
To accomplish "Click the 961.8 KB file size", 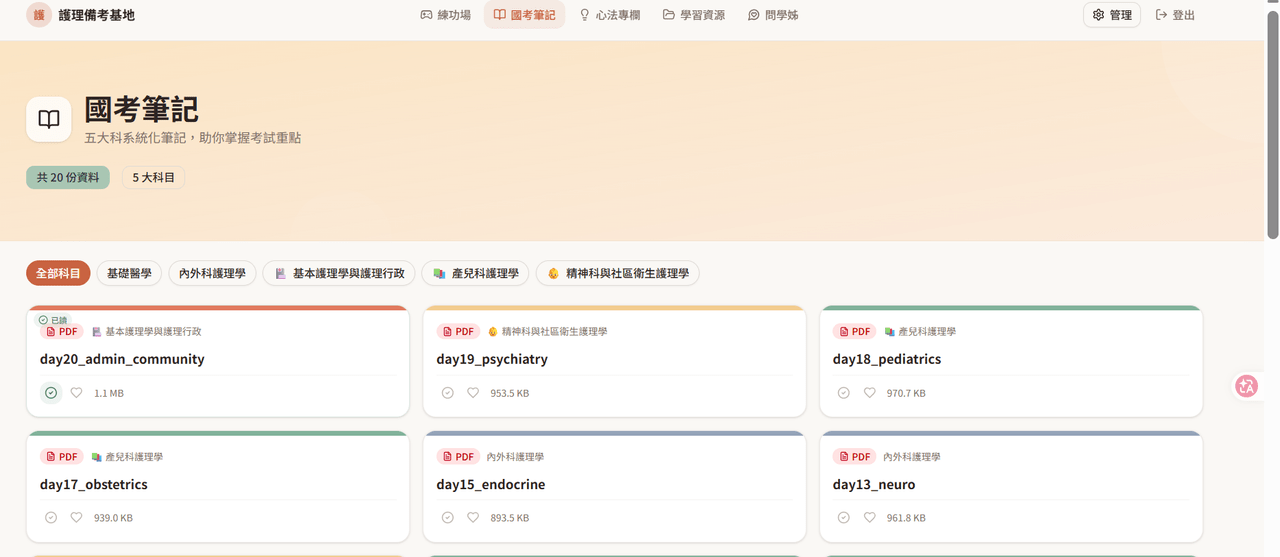I will [906, 518].
